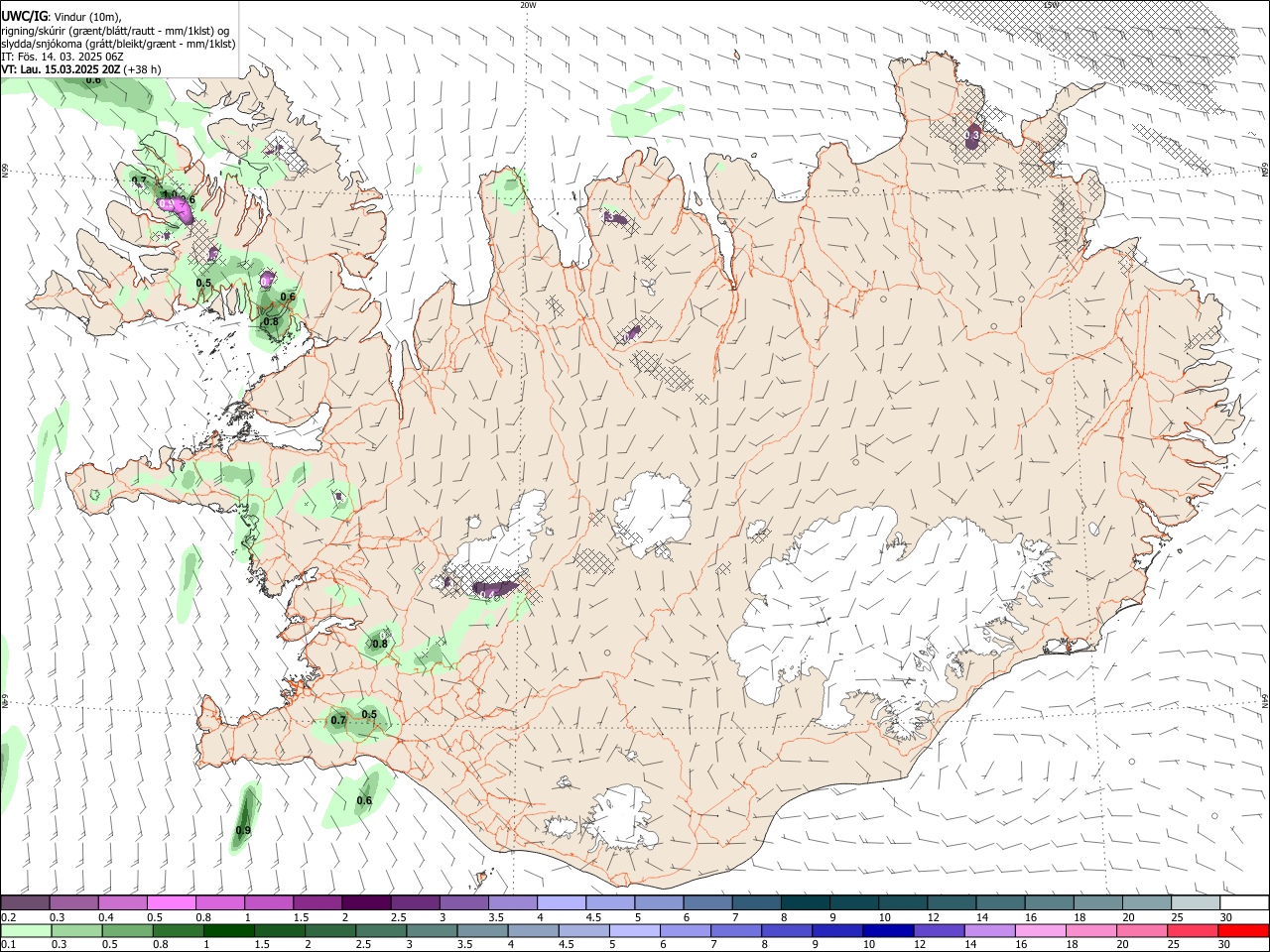This screenshot has height=952, width=1270.
Task: Click the bottom row blue swatch labeled 8
Action: pos(786,930)
